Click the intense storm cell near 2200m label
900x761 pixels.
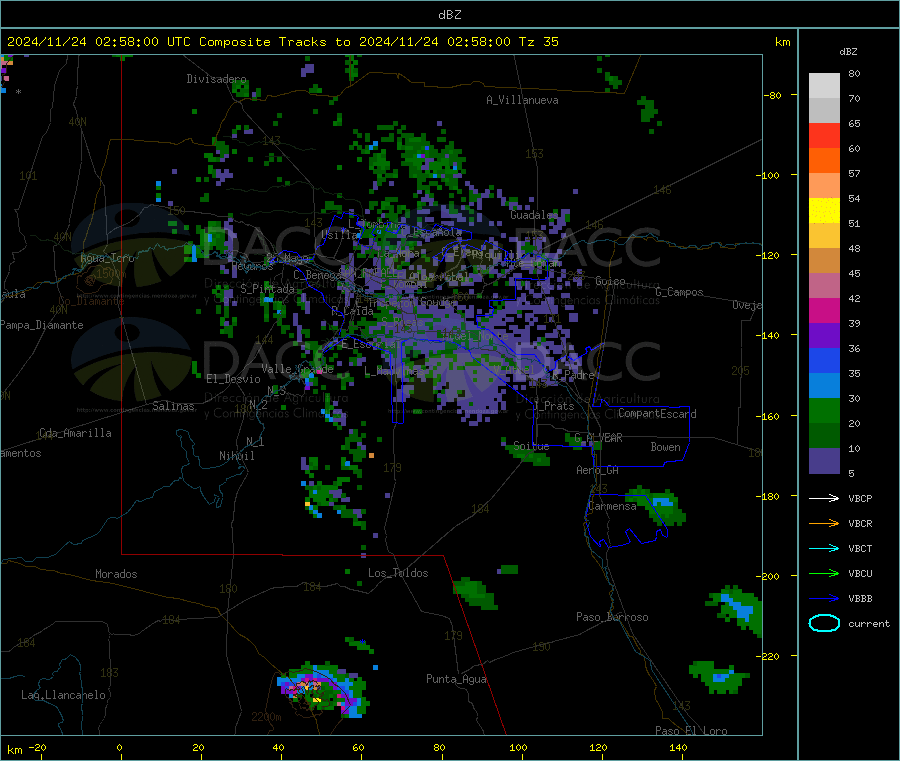coord(321,690)
